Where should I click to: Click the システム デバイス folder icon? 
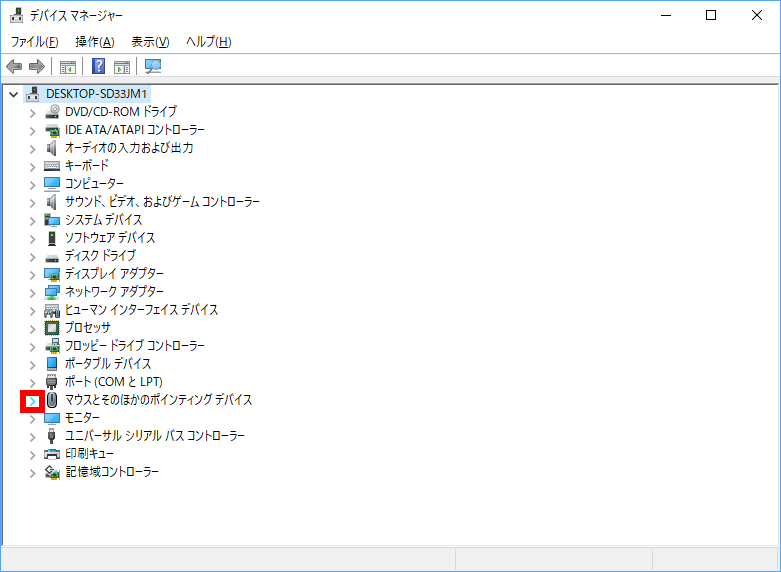coord(52,220)
